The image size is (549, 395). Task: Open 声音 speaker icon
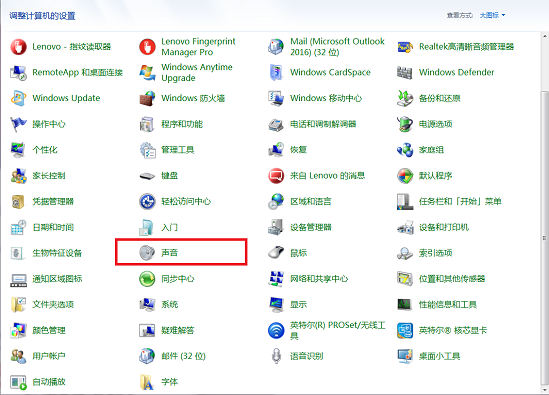coord(147,252)
